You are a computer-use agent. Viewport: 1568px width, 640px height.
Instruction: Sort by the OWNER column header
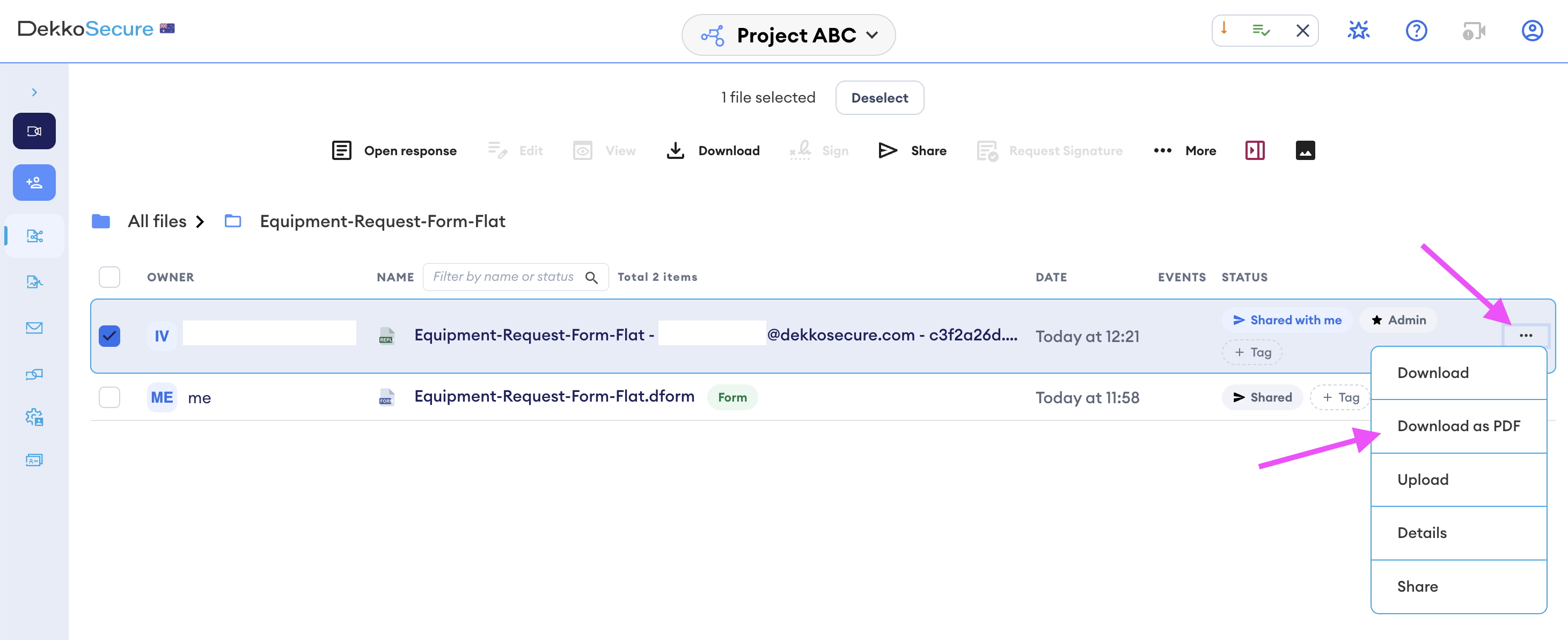[x=171, y=277]
